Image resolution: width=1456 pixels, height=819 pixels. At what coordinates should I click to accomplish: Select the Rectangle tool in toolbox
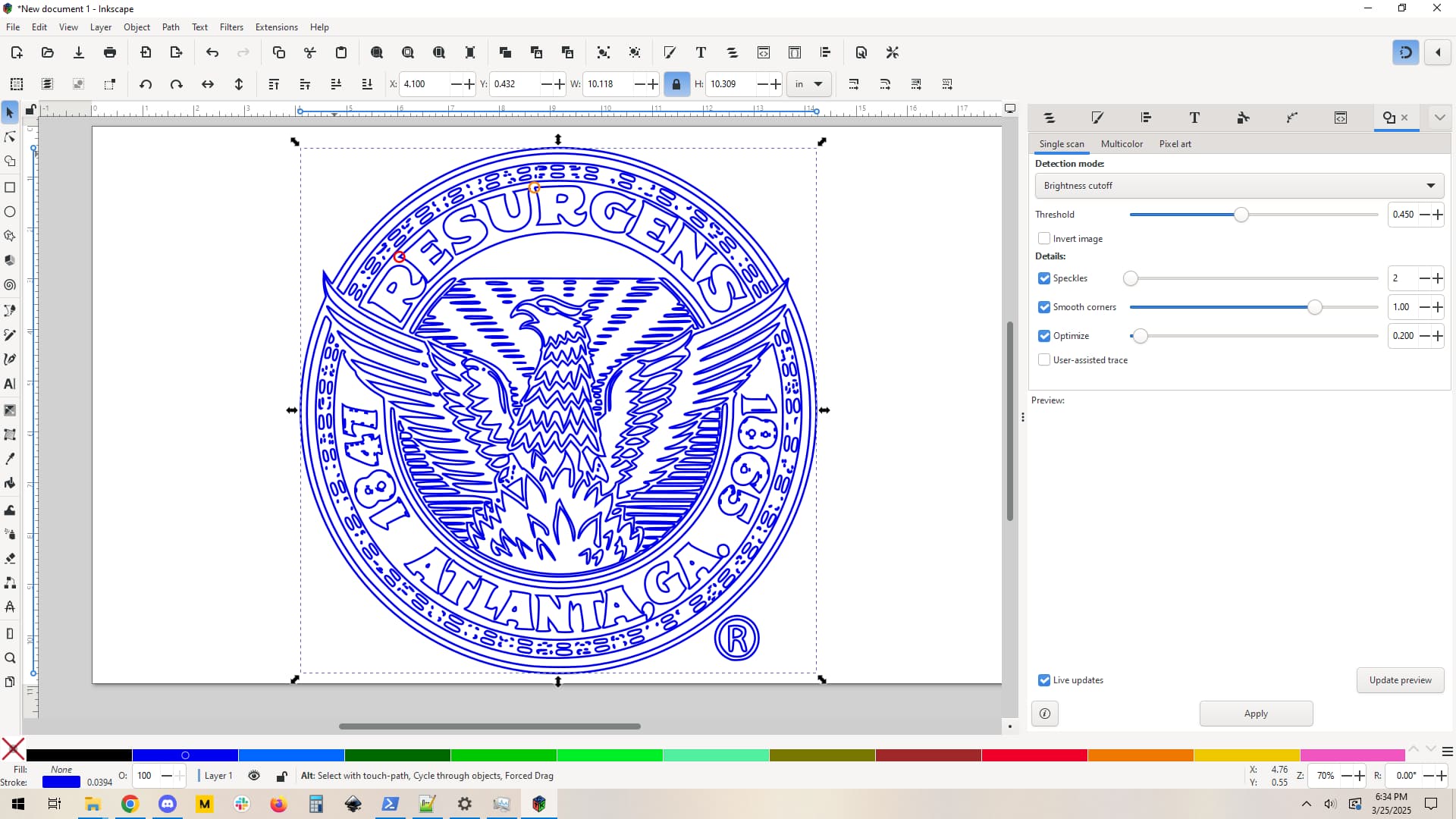pyautogui.click(x=10, y=187)
